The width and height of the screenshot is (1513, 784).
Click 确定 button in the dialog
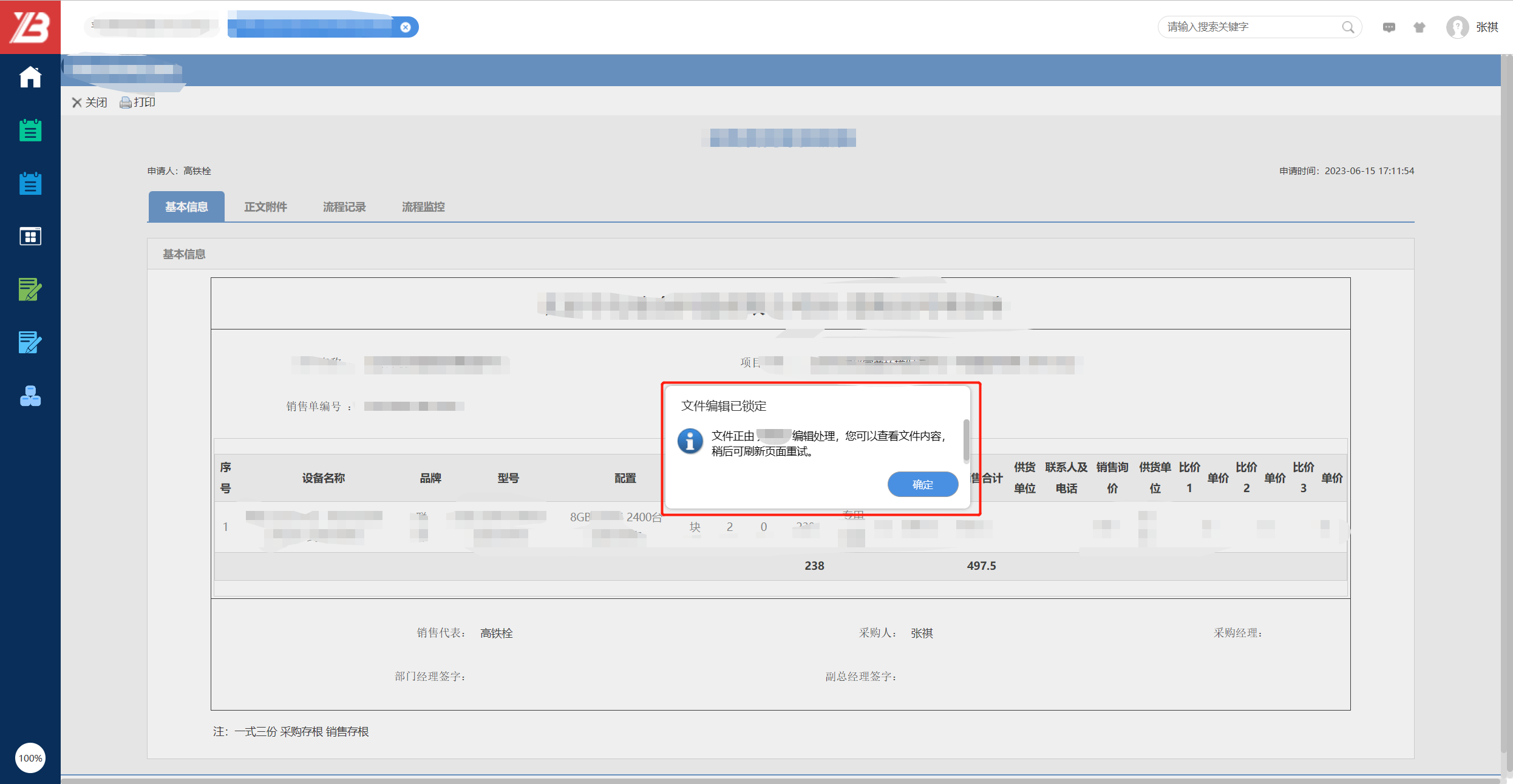[x=922, y=484]
